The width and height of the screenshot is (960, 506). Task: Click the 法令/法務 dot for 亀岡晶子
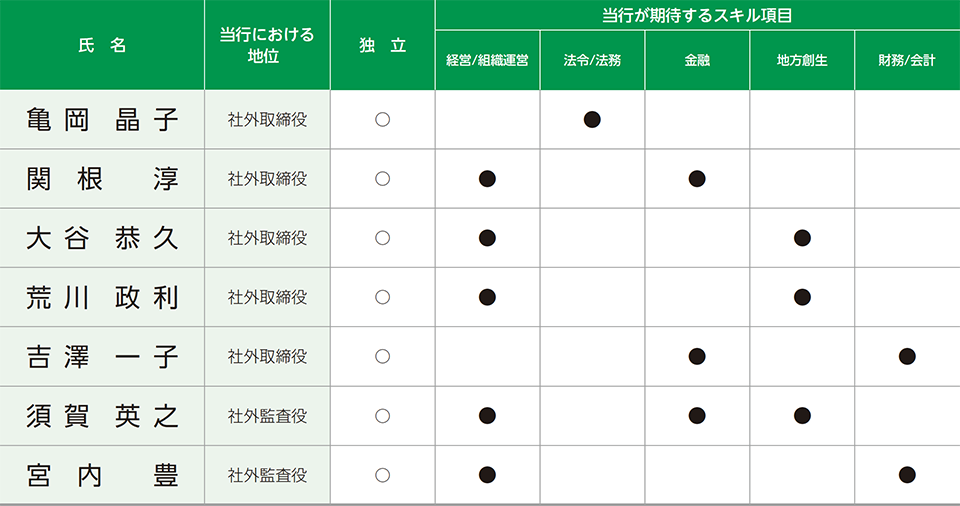[x=592, y=119]
